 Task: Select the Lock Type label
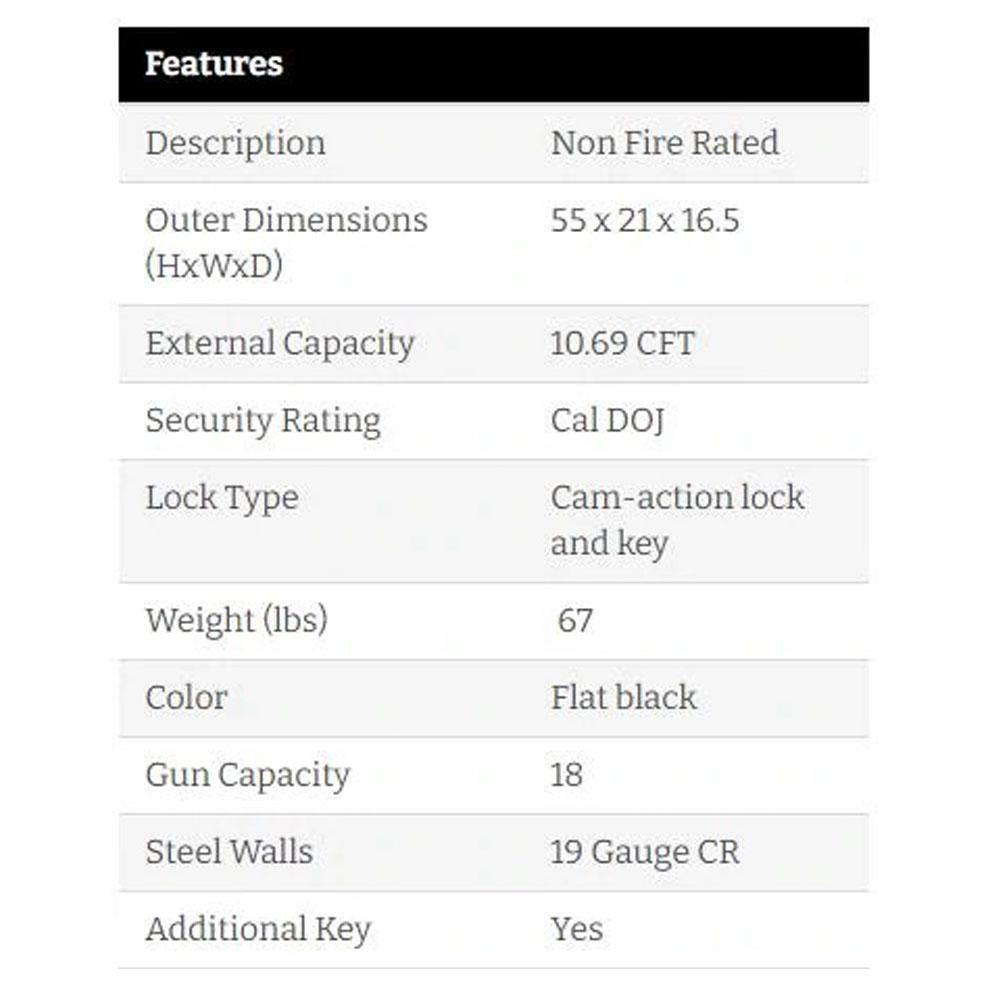pyautogui.click(x=222, y=499)
